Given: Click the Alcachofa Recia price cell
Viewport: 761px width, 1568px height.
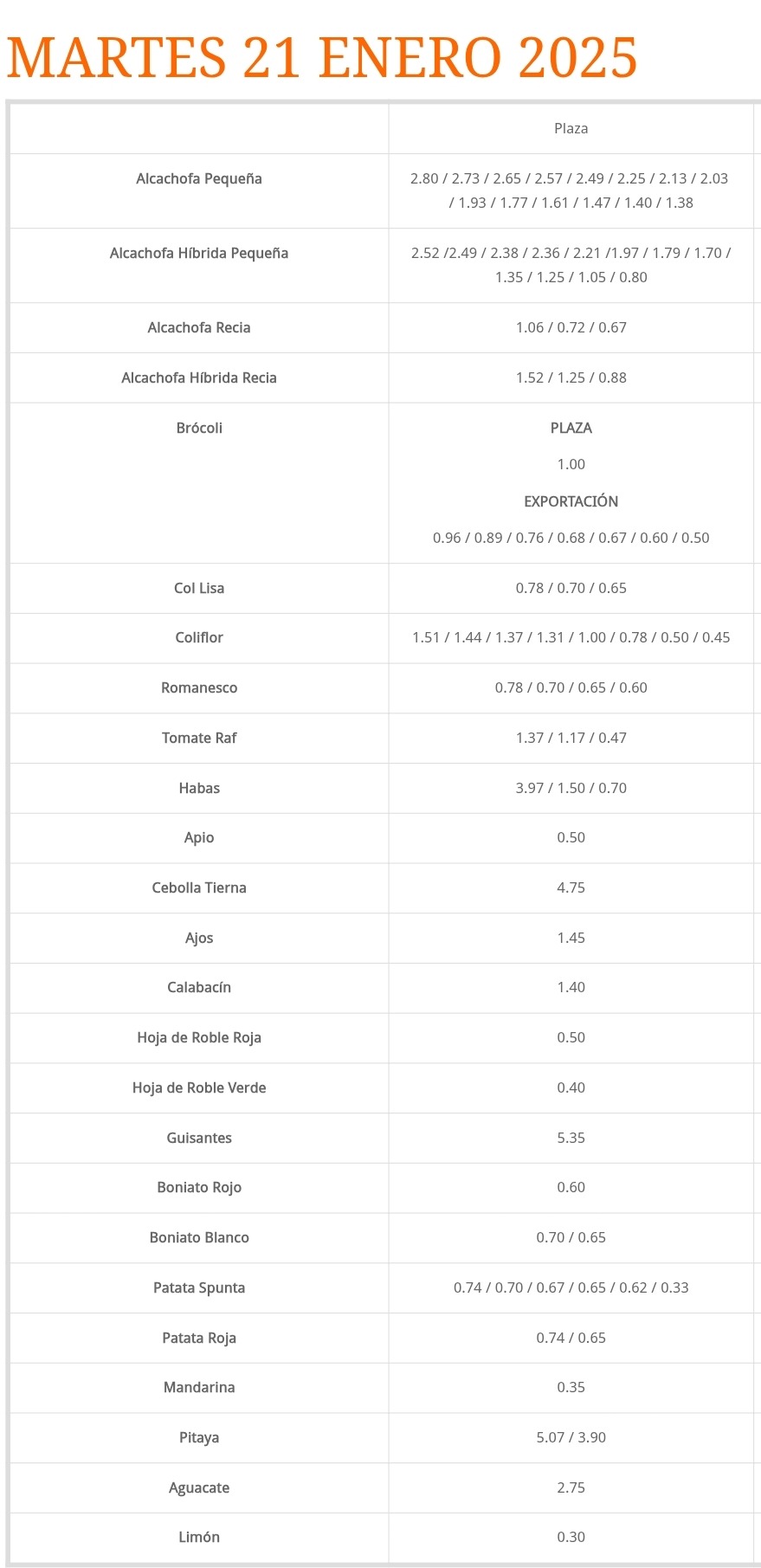Looking at the screenshot, I should tap(571, 328).
